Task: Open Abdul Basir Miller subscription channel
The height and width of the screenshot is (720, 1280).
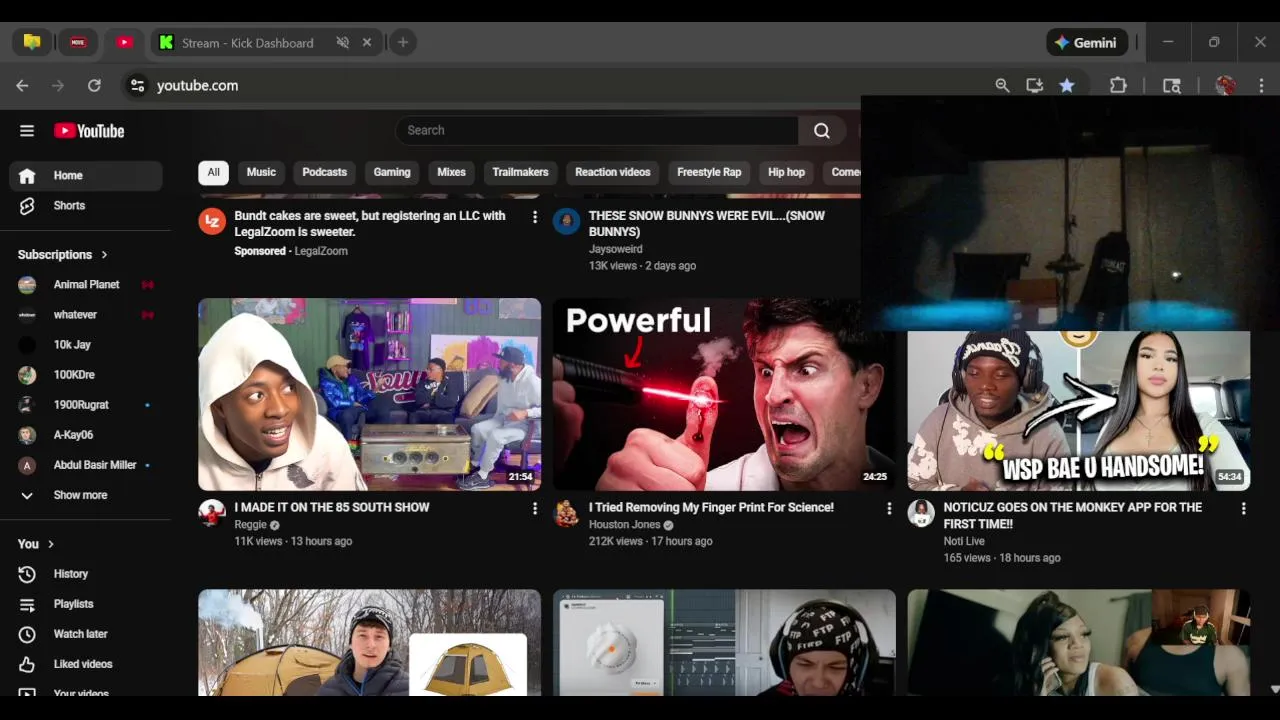Action: click(x=86, y=465)
